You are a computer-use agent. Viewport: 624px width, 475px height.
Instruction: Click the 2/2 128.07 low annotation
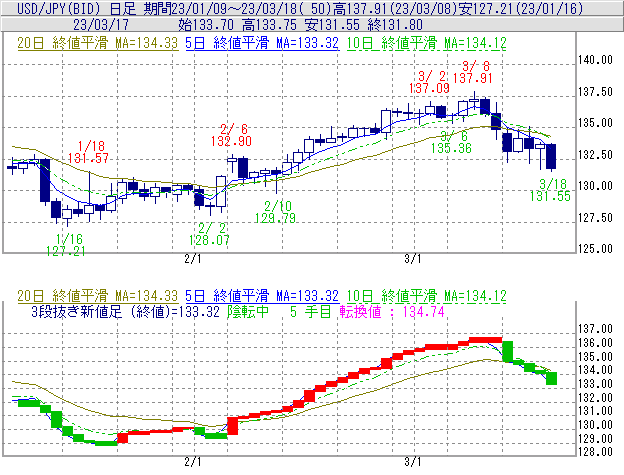click(209, 234)
